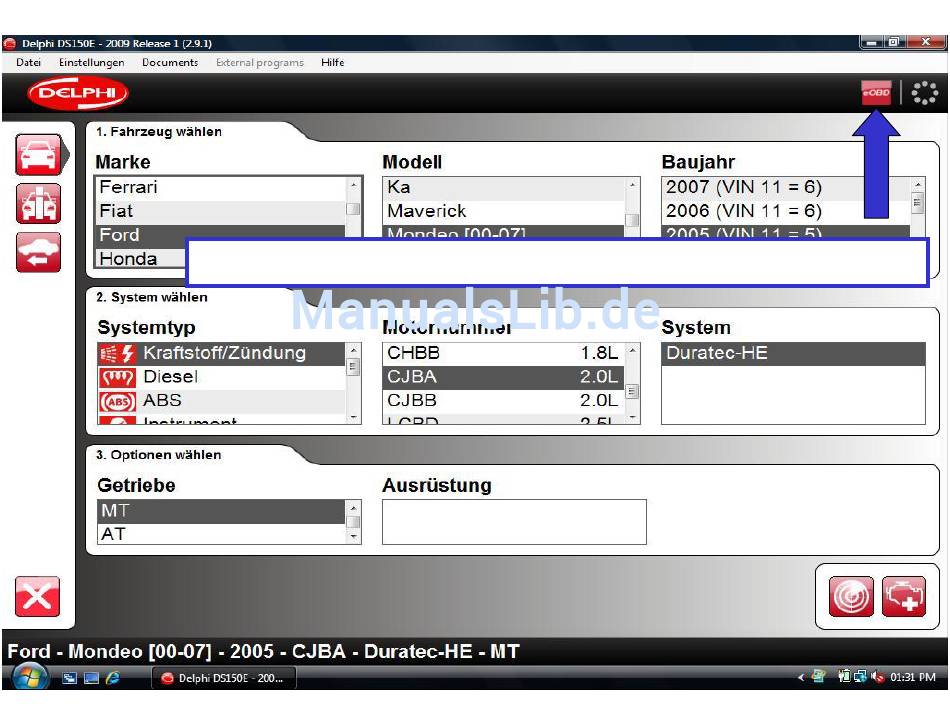Image resolution: width=950 pixels, height=725 pixels.
Task: Click the red X cancel button
Action: pyautogui.click(x=38, y=597)
